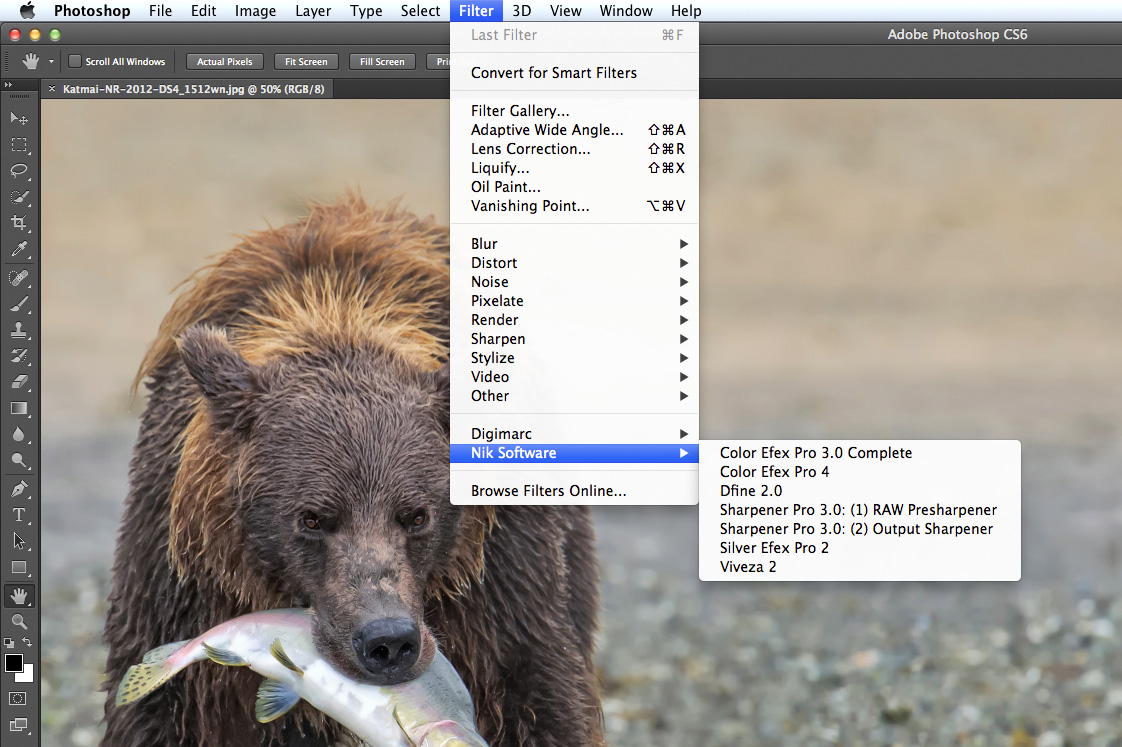Screen dimensions: 1122x747
Task: Close the Katmai-NR-2012 document tab
Action: (x=52, y=89)
